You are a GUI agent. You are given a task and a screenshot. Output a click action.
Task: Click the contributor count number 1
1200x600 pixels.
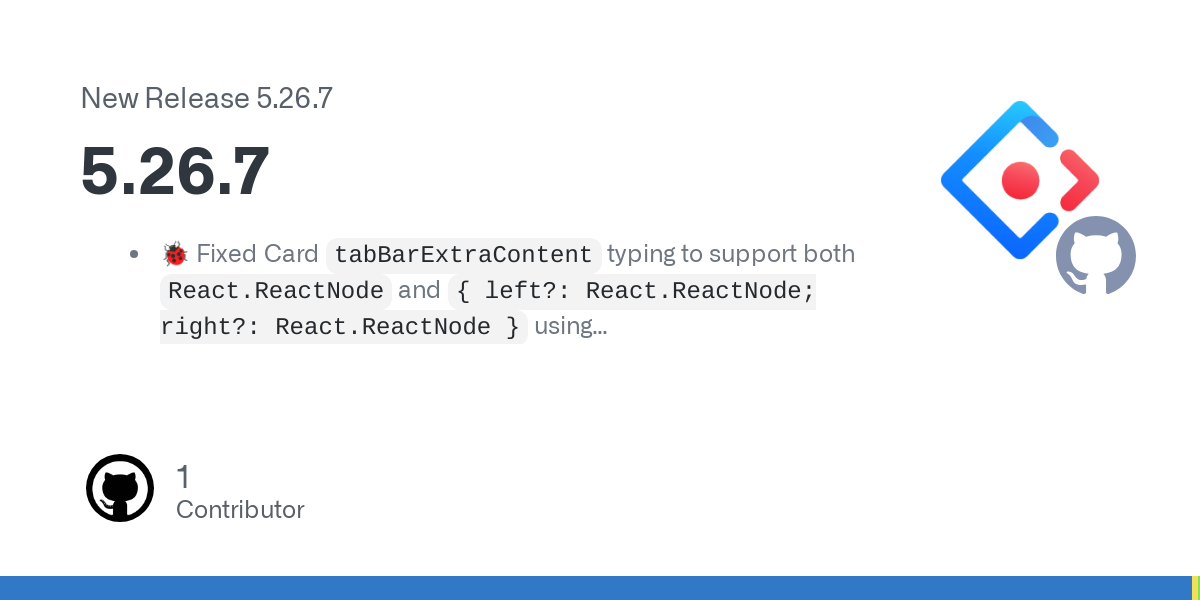(x=183, y=477)
